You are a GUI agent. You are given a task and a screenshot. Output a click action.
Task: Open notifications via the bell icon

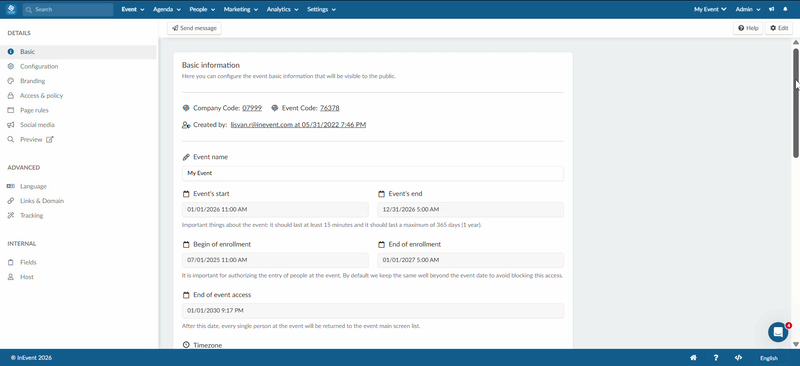click(x=785, y=9)
